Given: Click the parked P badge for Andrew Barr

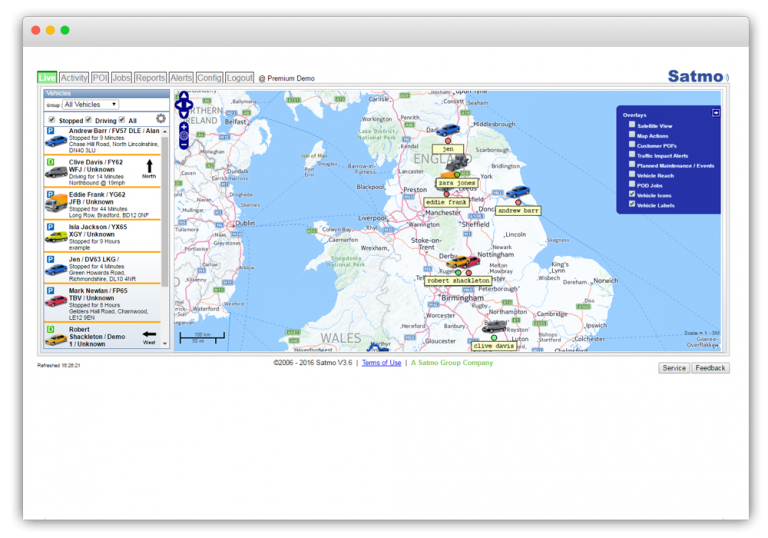Looking at the screenshot, I should 50,131.
